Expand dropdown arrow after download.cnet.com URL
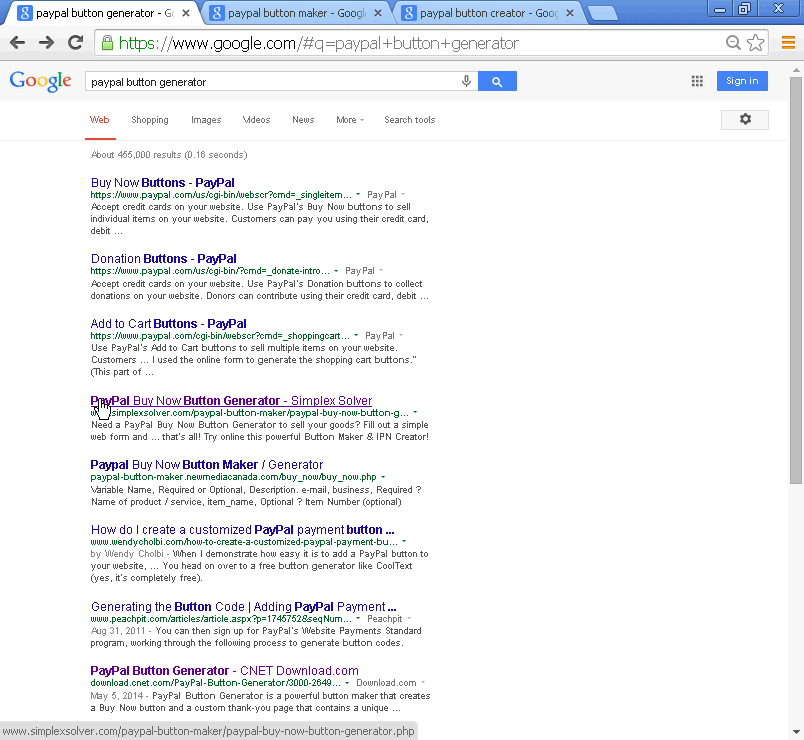The height and width of the screenshot is (740, 804). [x=347, y=683]
